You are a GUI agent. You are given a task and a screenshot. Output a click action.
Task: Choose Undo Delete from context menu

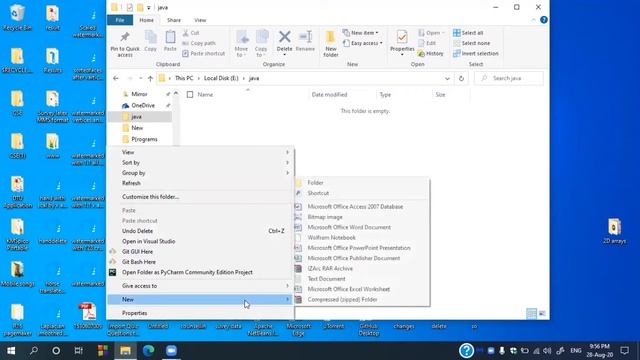tap(200, 231)
